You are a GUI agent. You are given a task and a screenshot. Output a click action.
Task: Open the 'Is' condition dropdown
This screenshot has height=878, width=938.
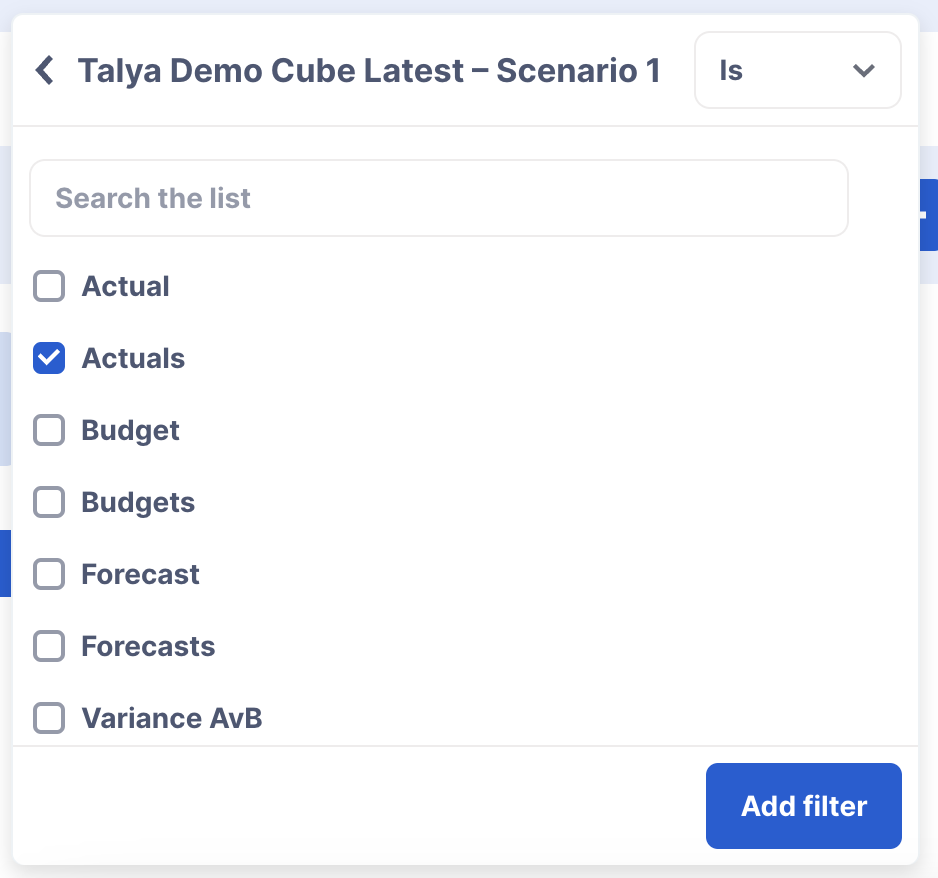[797, 70]
